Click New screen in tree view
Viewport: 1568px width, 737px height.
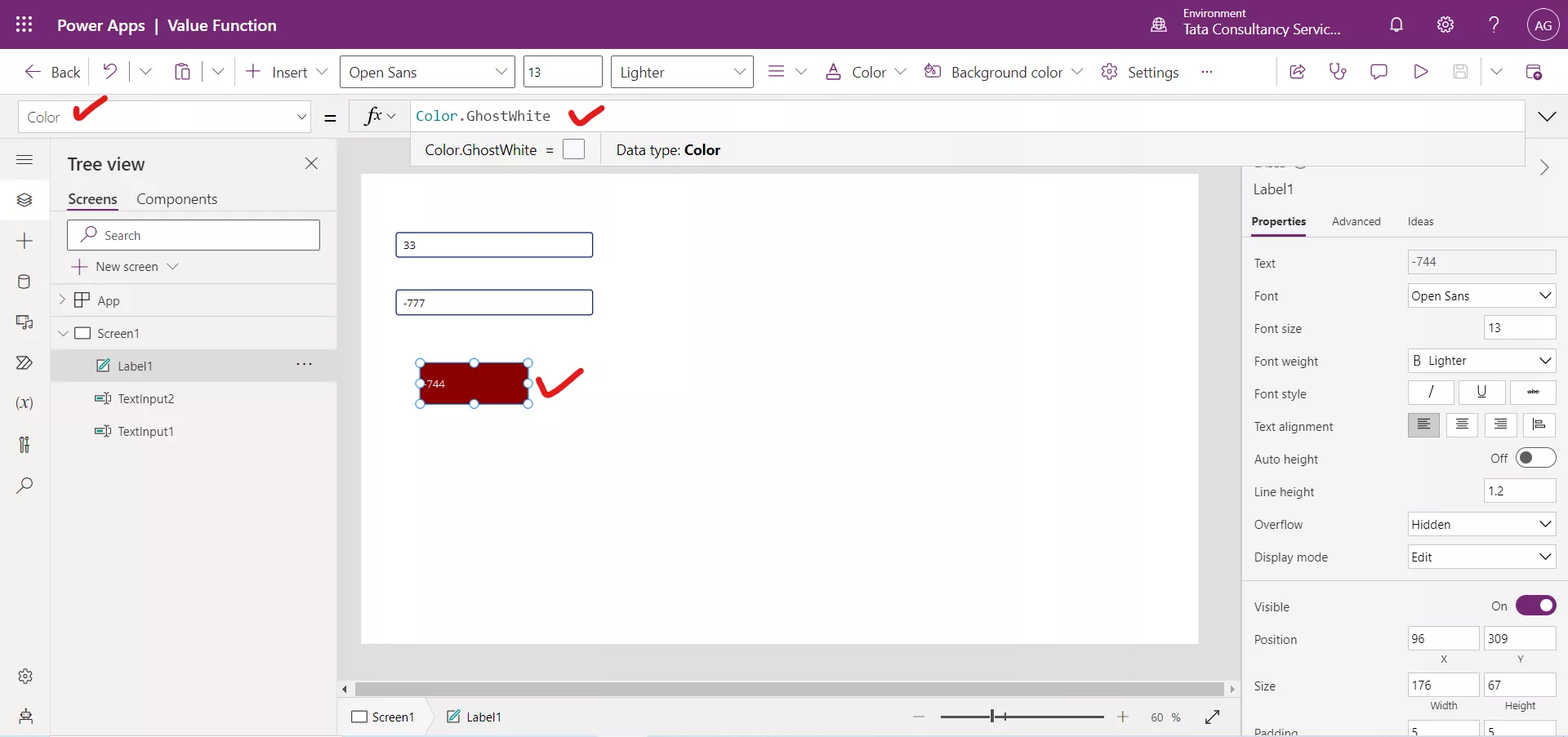coord(126,266)
